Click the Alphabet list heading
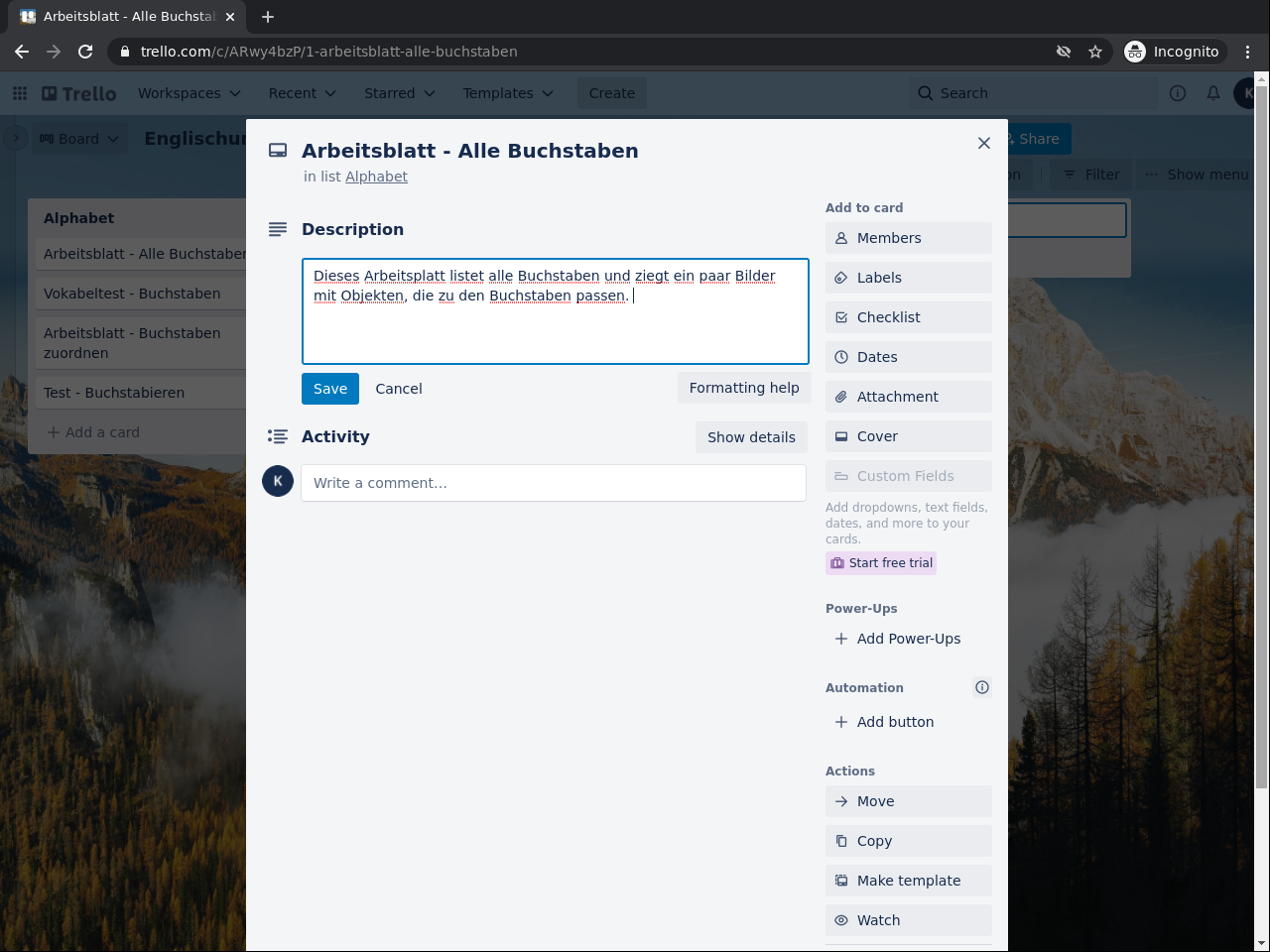The height and width of the screenshot is (952, 1270). pos(79,218)
